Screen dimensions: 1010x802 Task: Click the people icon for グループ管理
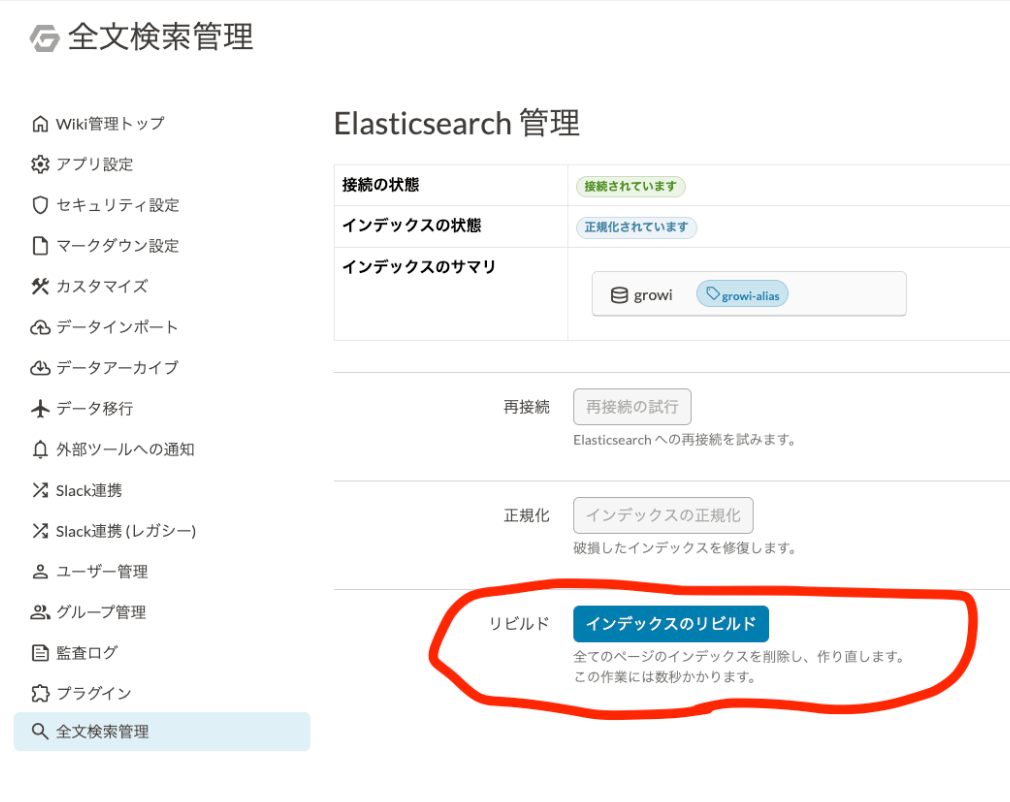40,612
